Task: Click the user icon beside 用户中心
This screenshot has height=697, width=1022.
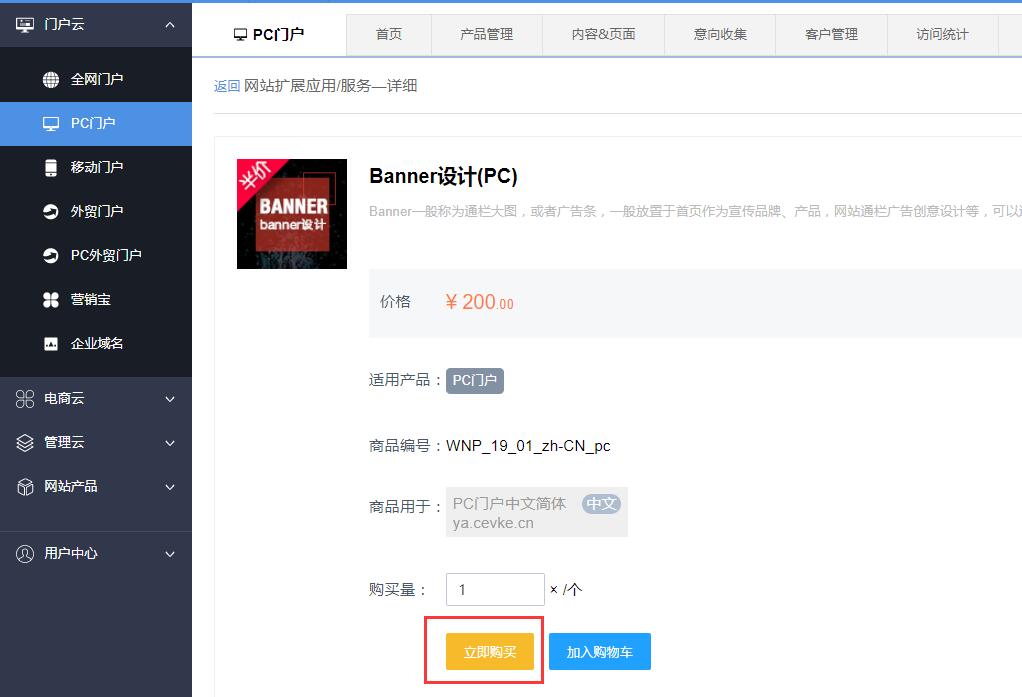Action: point(25,554)
